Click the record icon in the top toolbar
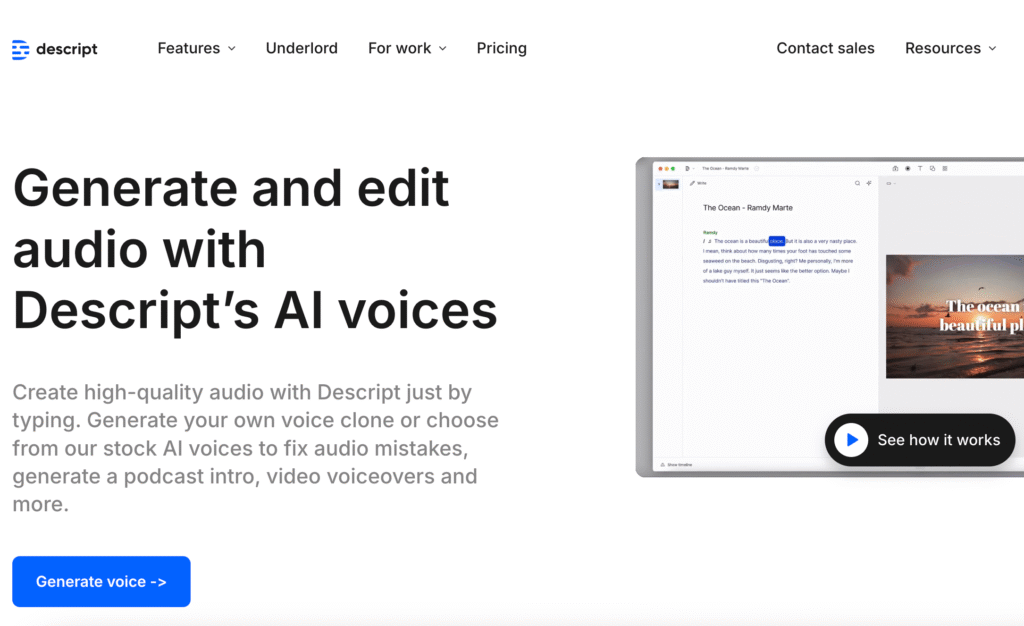 pyautogui.click(x=907, y=168)
